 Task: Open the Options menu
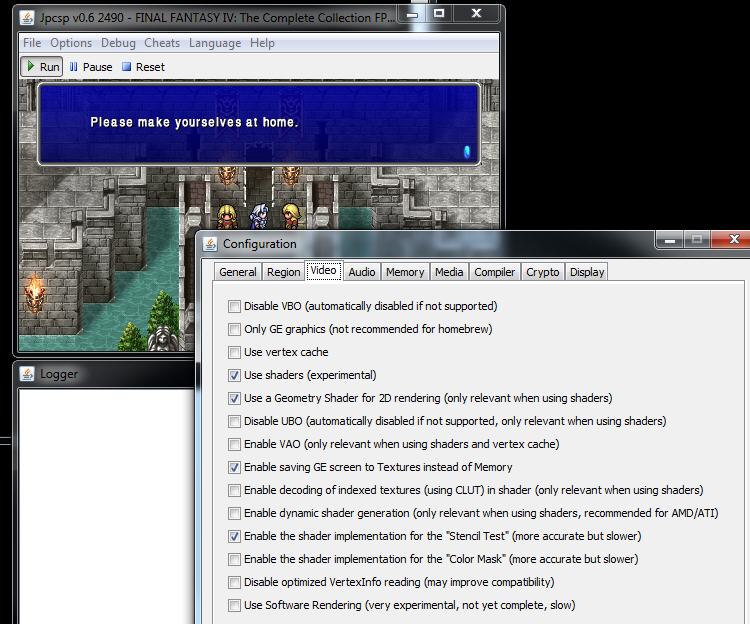[71, 43]
